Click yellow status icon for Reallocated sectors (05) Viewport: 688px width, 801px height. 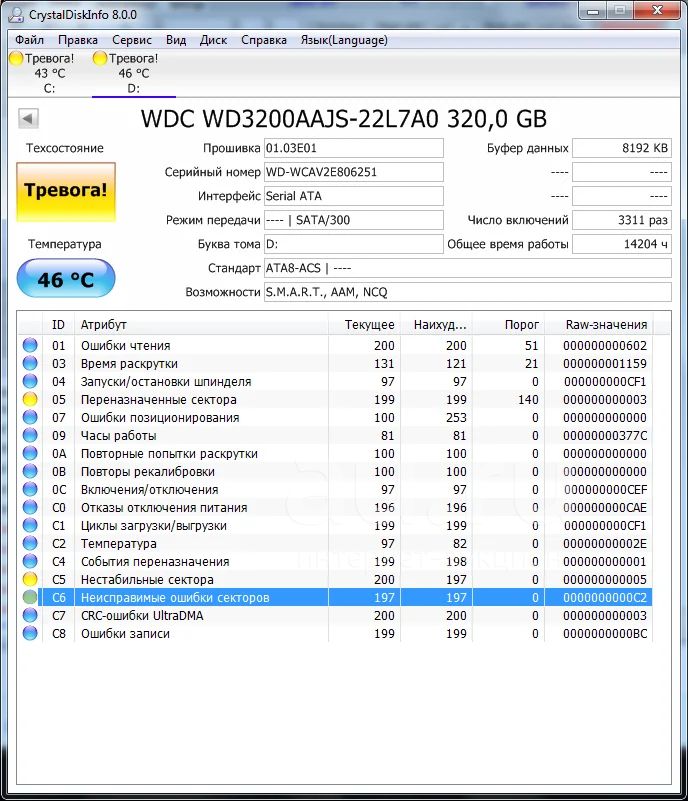(x=30, y=400)
